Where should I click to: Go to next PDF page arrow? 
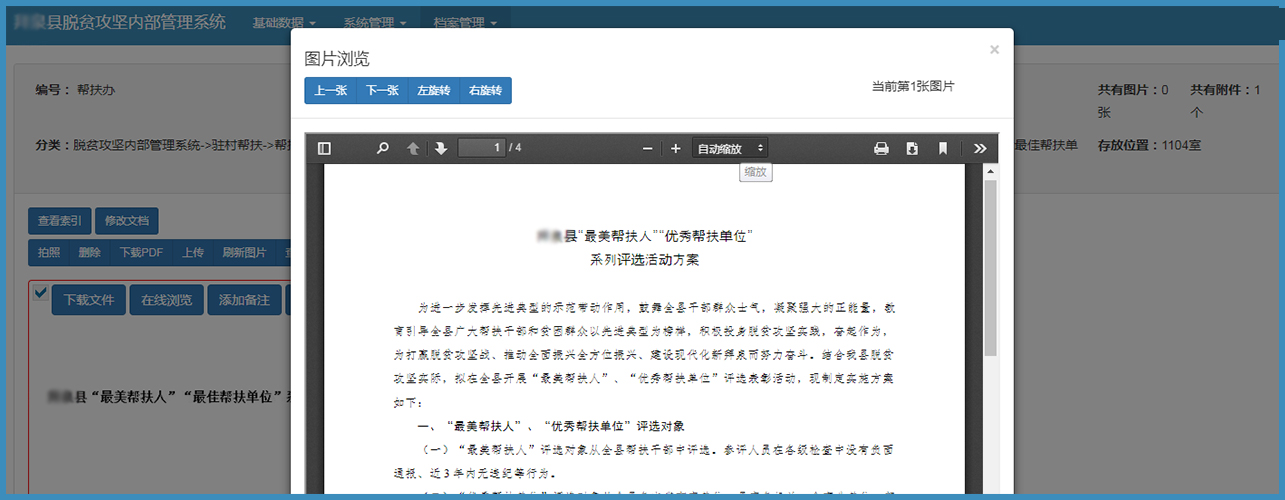coord(441,148)
